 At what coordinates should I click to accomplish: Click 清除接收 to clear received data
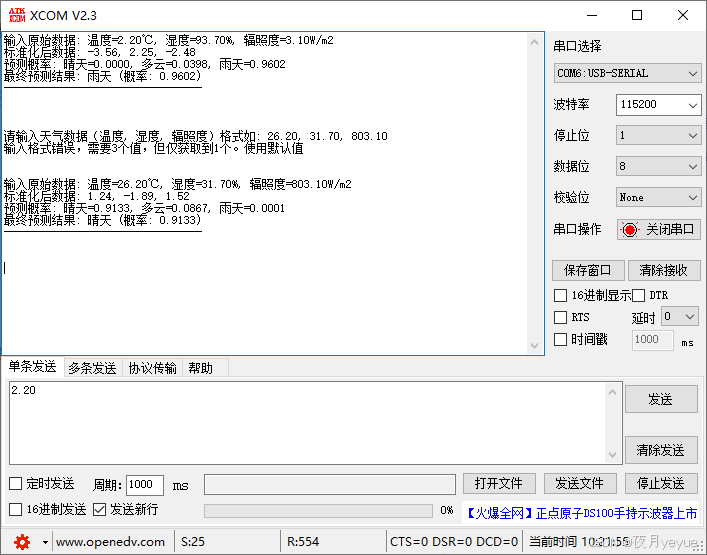(x=663, y=271)
